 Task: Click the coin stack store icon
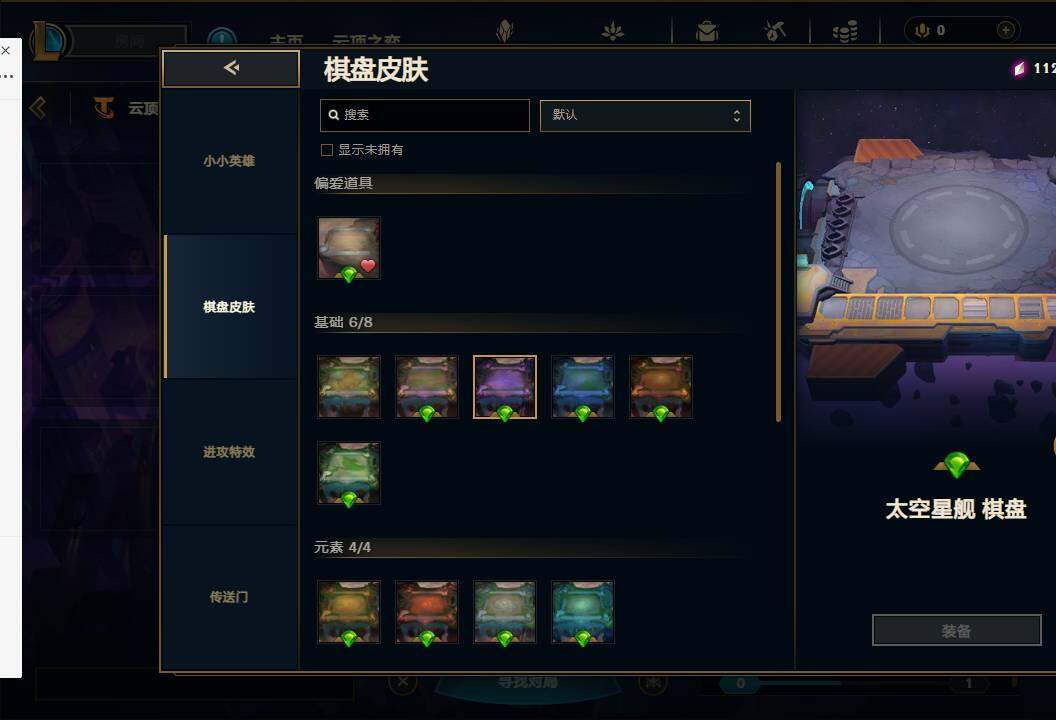coord(845,31)
